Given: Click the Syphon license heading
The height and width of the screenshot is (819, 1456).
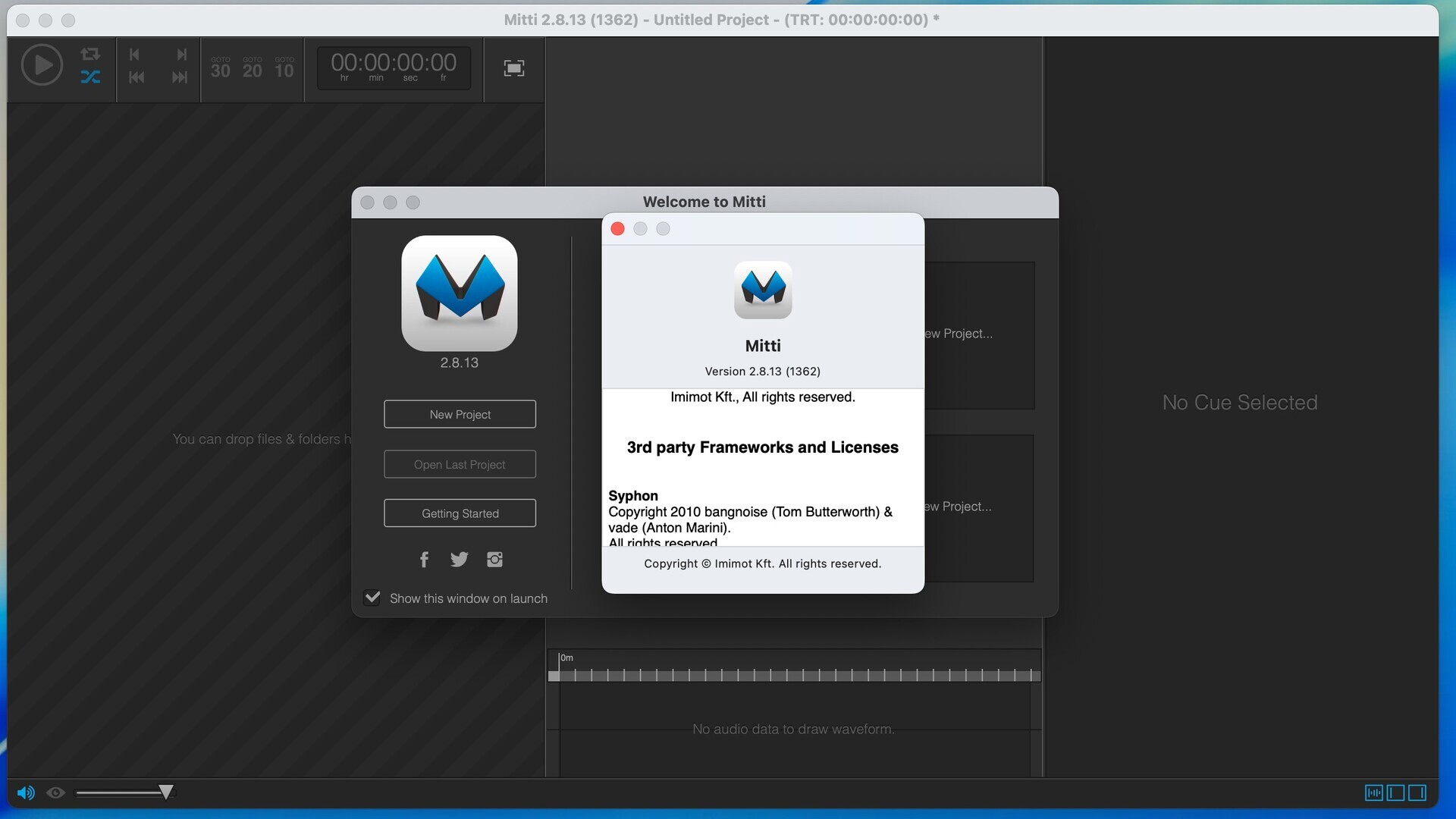Looking at the screenshot, I should click(x=633, y=496).
